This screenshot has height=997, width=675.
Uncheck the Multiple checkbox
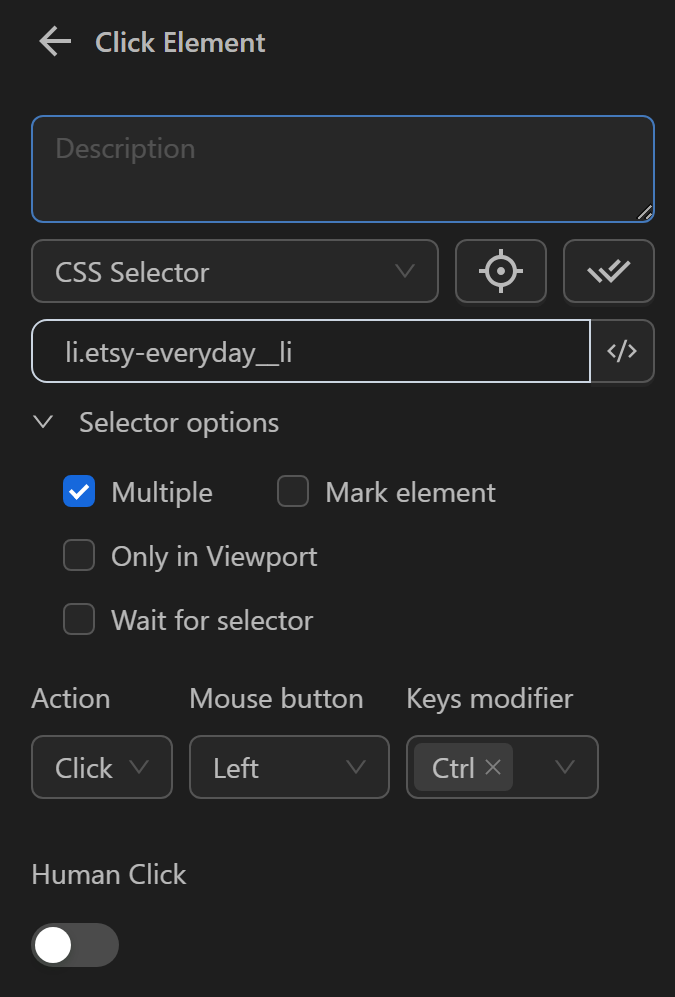click(x=79, y=491)
